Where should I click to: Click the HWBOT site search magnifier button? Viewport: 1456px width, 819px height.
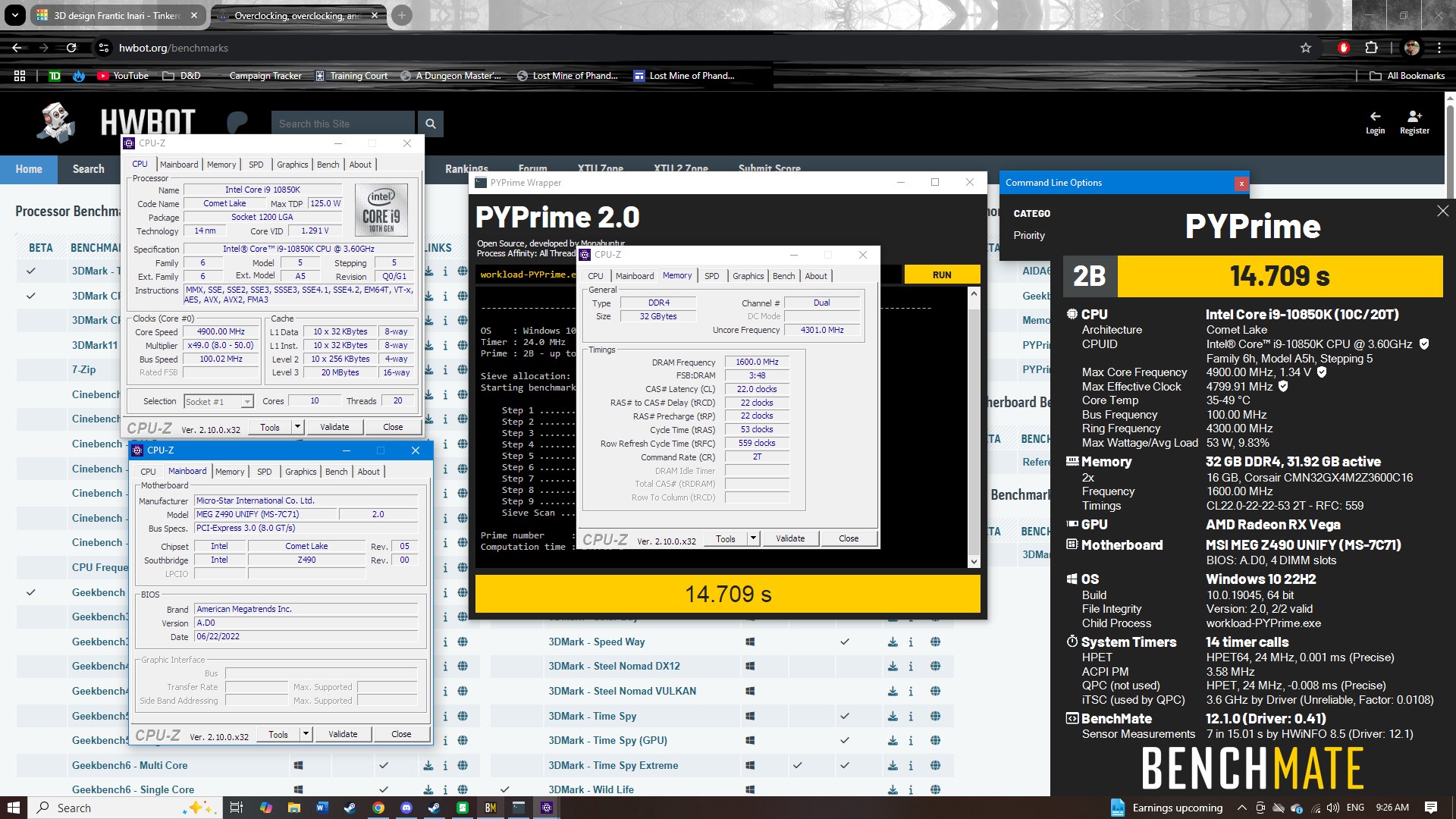431,124
